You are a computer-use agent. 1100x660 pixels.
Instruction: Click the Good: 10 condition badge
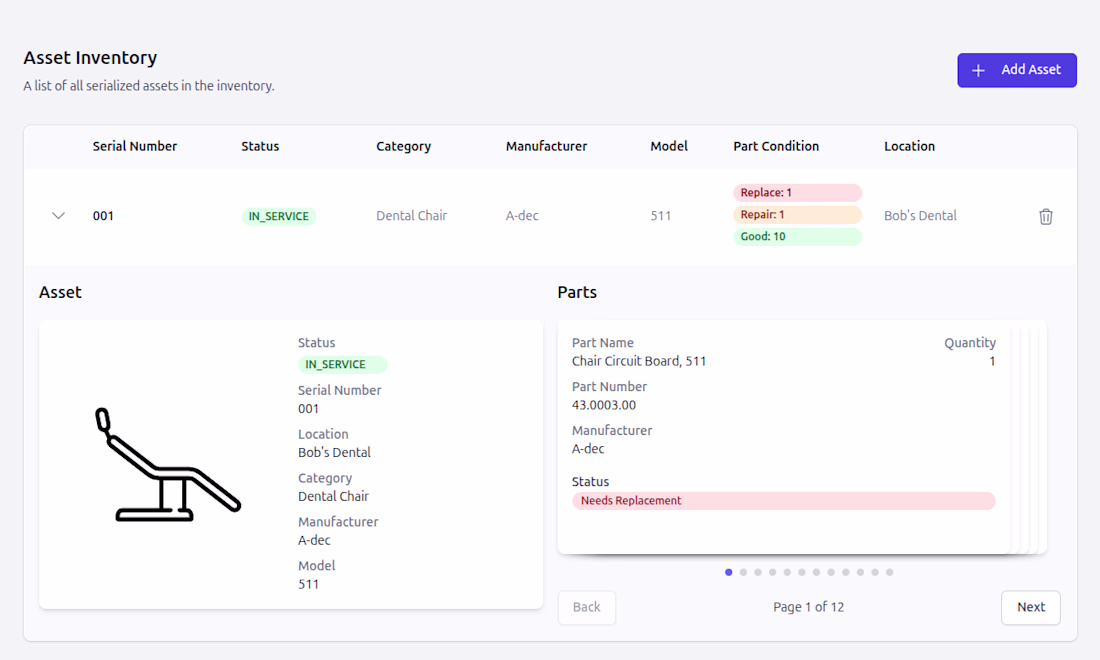point(797,237)
